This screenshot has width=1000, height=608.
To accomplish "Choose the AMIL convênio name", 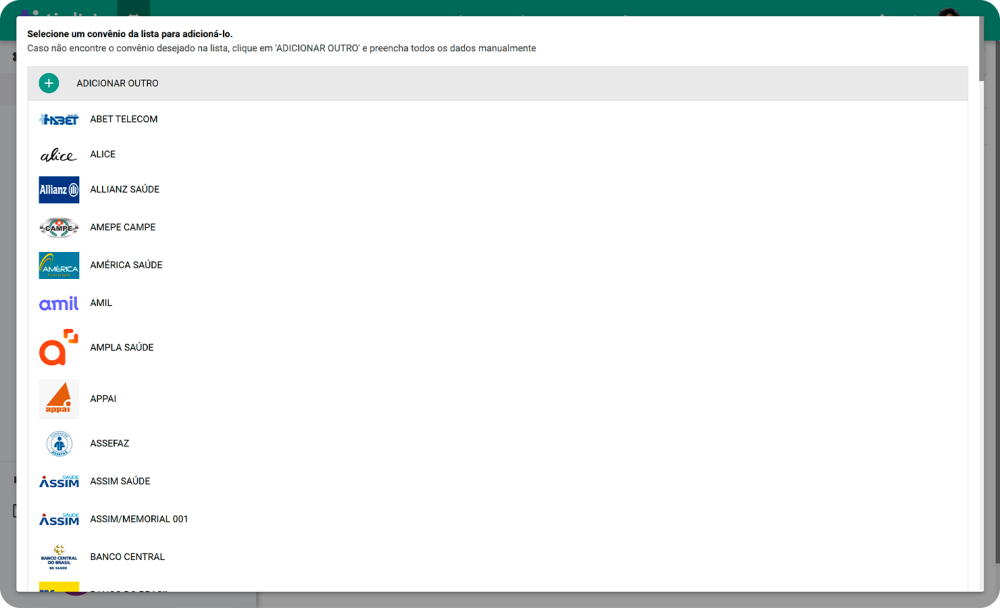I will (x=101, y=303).
